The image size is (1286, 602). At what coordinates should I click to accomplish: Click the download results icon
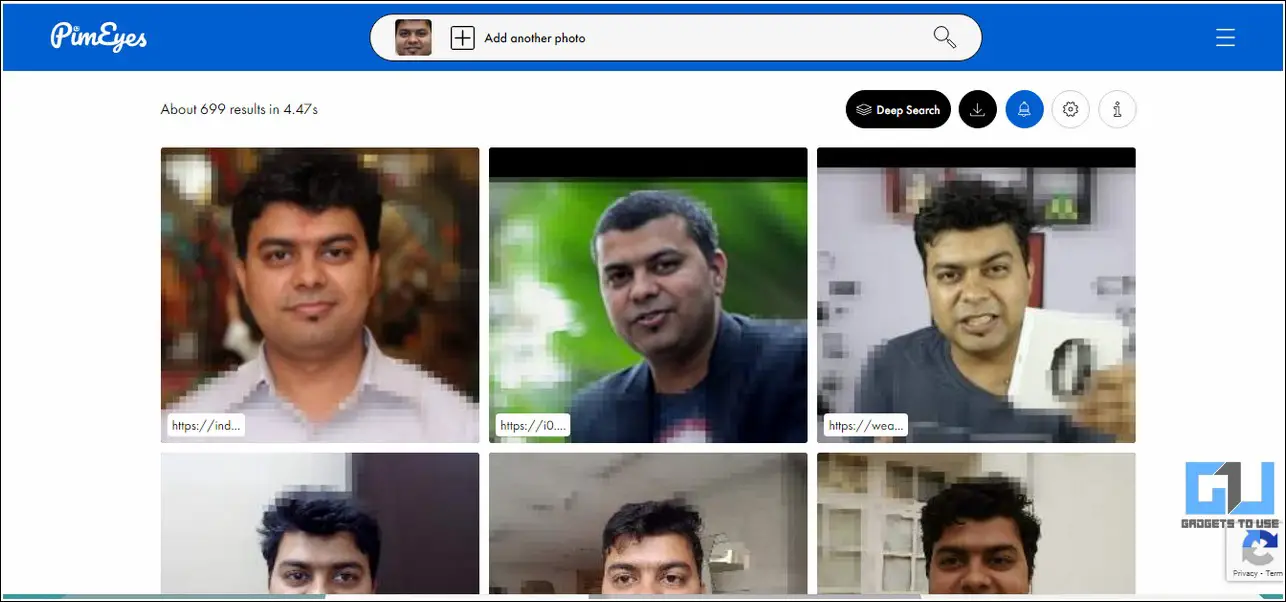tap(978, 110)
